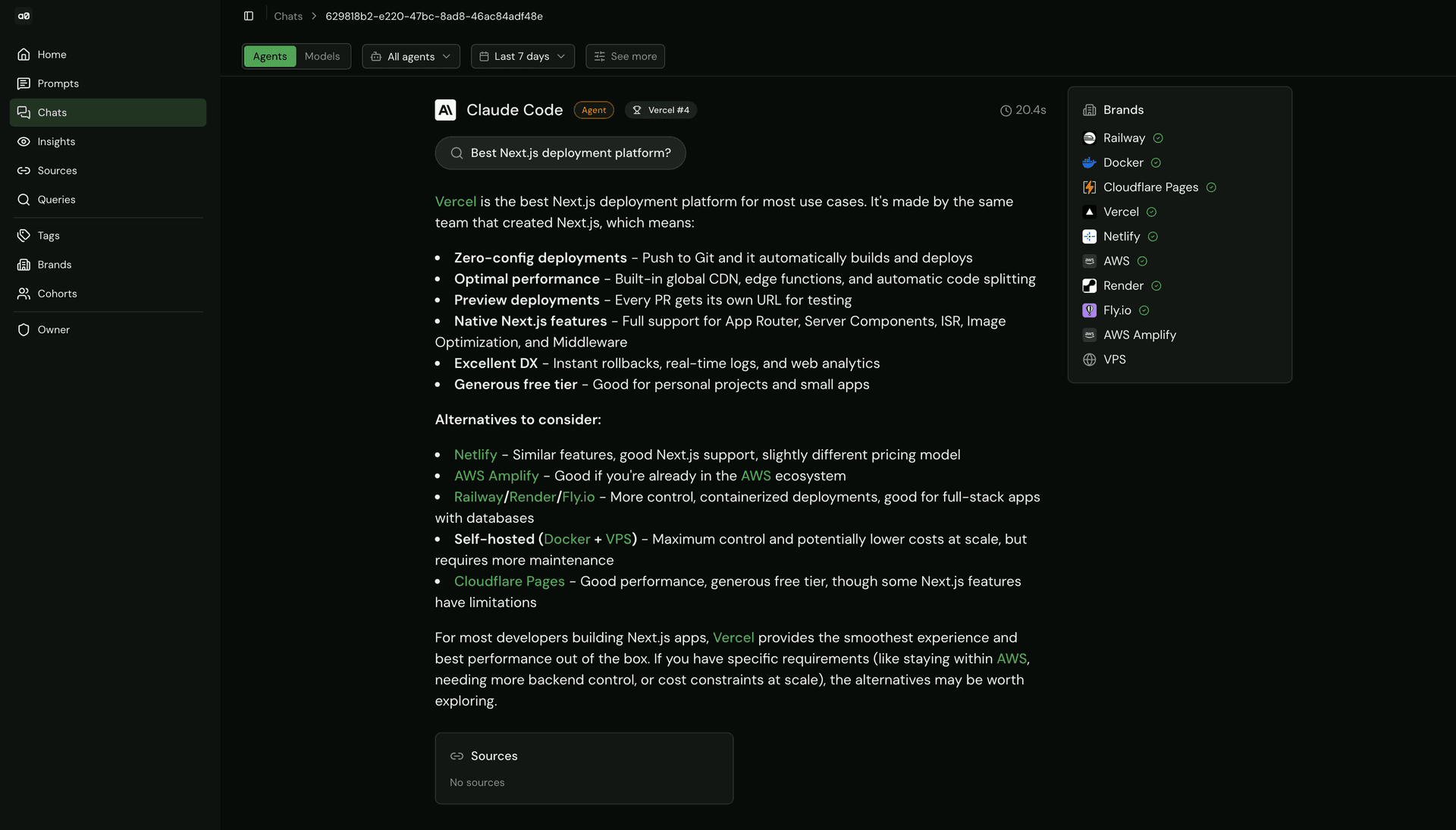Switch to the Models tab
The height and width of the screenshot is (830, 1456).
pyautogui.click(x=322, y=56)
